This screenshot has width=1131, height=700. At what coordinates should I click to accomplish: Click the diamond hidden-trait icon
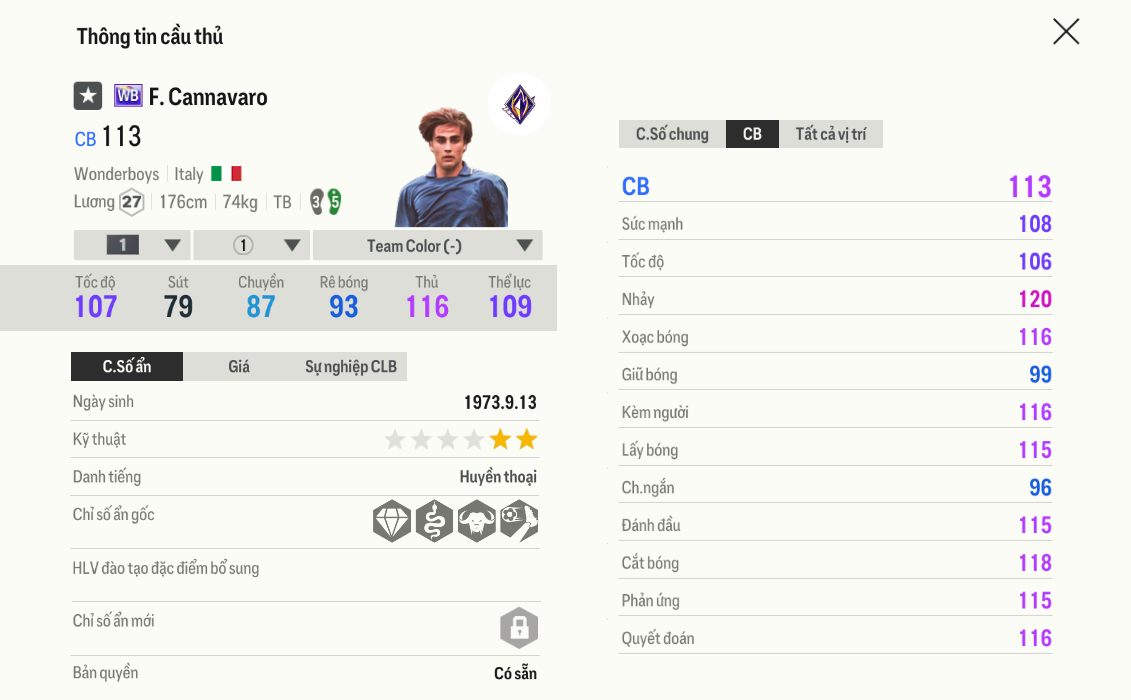click(x=392, y=521)
